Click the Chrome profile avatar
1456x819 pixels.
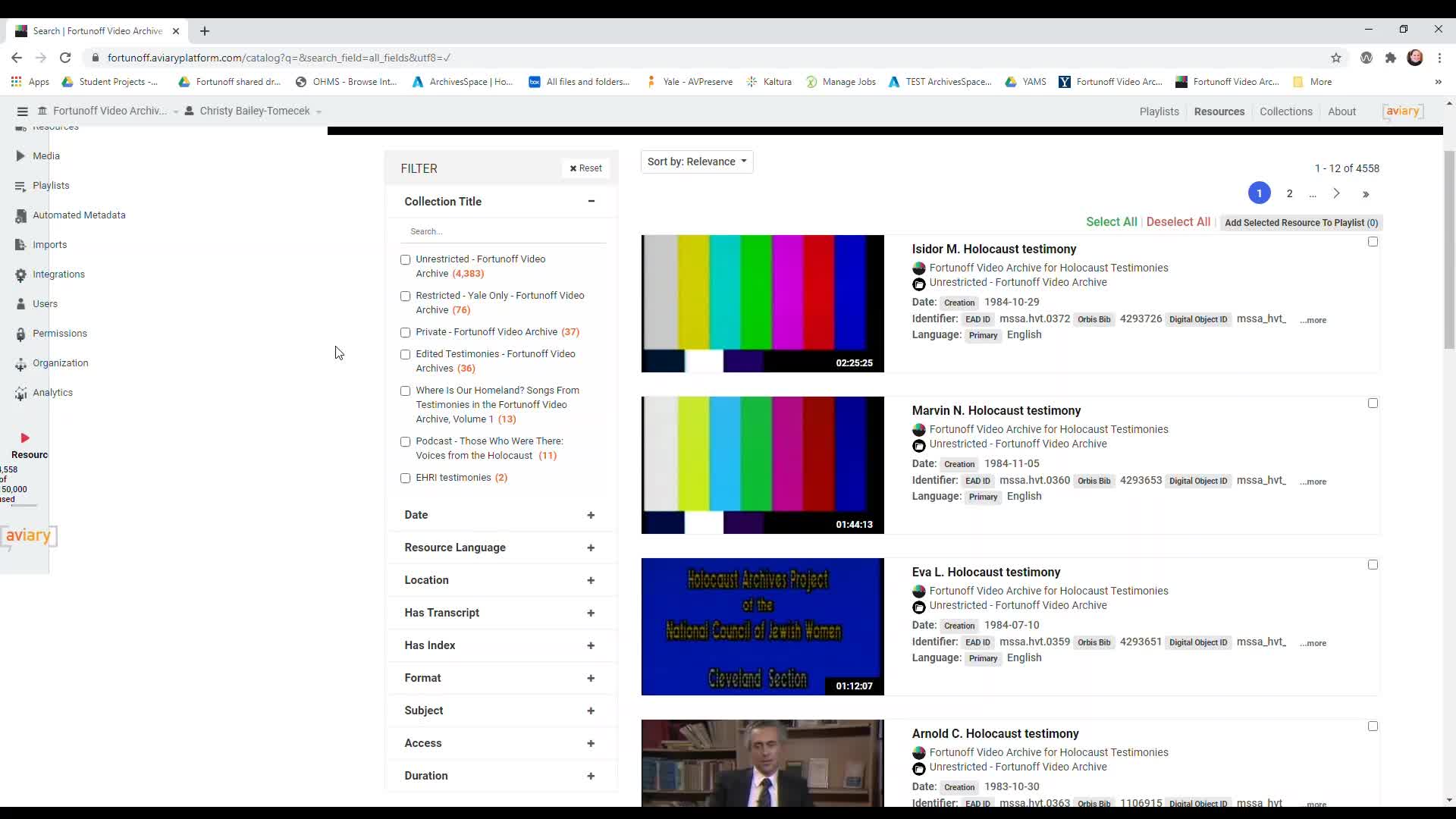coord(1415,58)
